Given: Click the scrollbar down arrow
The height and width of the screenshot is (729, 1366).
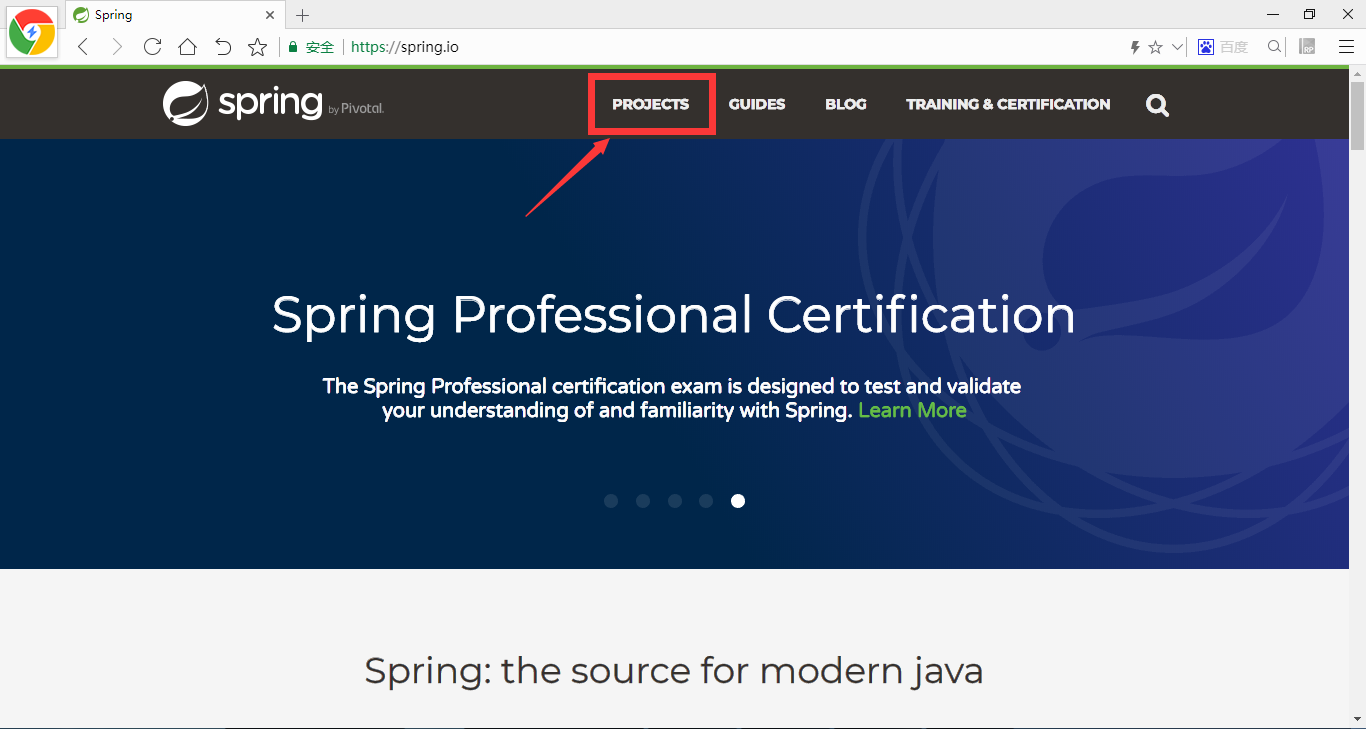Looking at the screenshot, I should [1357, 719].
